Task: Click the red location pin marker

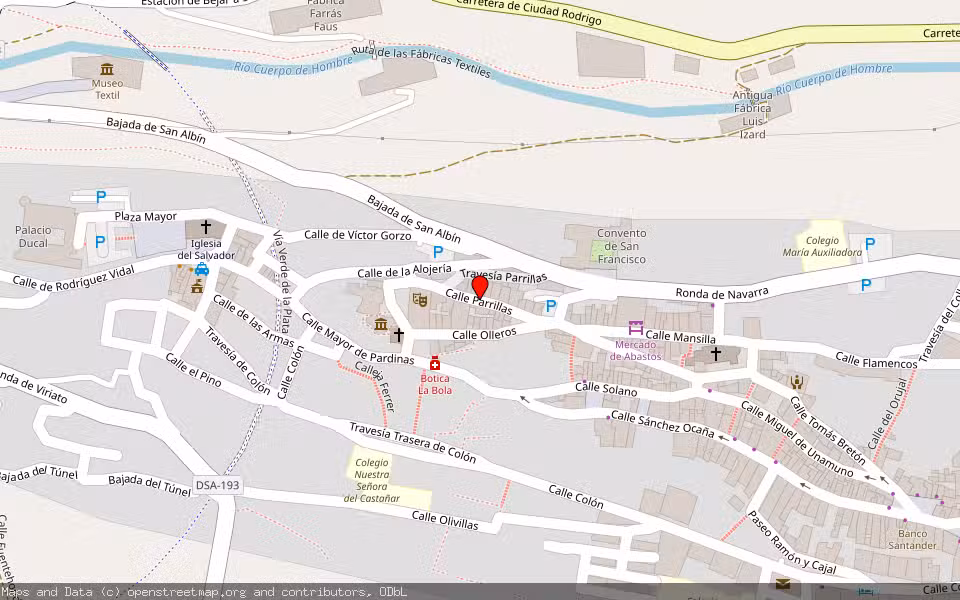Action: pos(480,287)
